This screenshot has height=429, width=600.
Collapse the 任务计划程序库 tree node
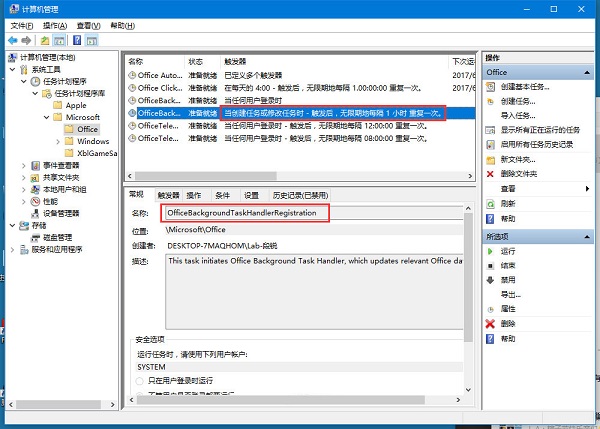point(33,93)
